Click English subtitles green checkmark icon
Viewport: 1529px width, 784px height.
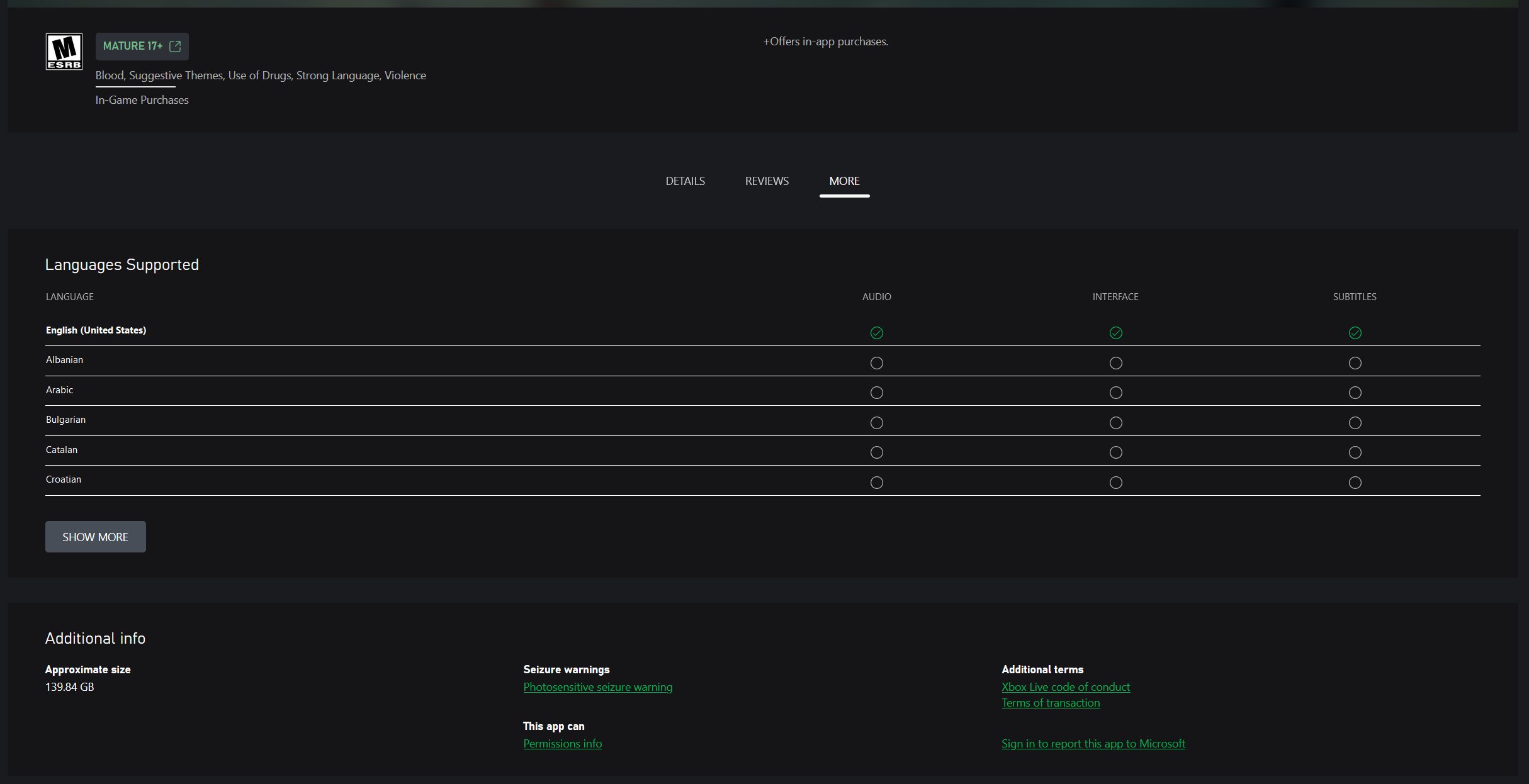(1355, 333)
